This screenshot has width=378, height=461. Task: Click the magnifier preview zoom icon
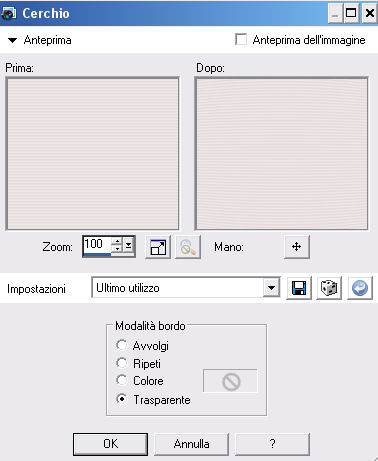(x=188, y=247)
